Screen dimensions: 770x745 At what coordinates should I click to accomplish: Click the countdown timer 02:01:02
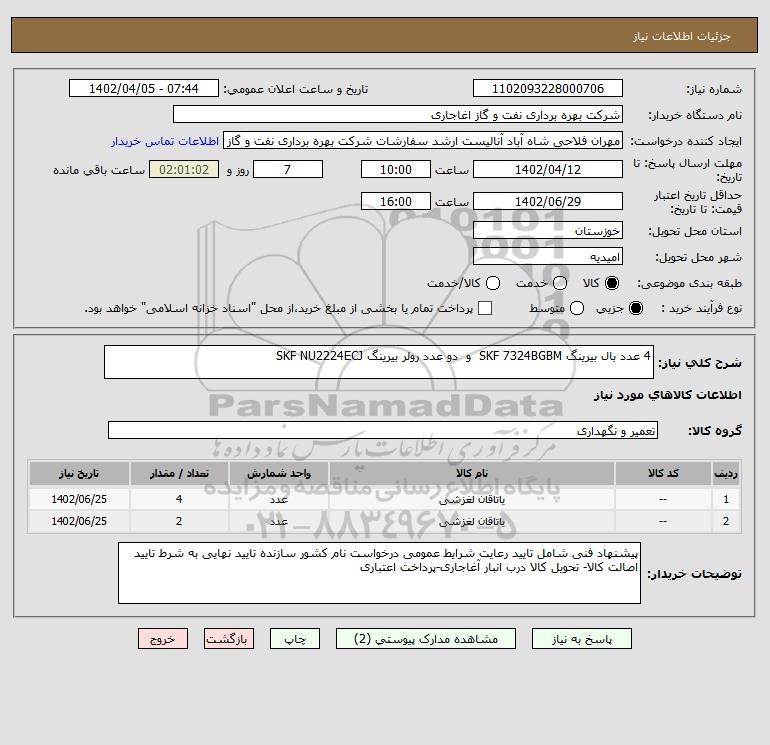(x=184, y=169)
